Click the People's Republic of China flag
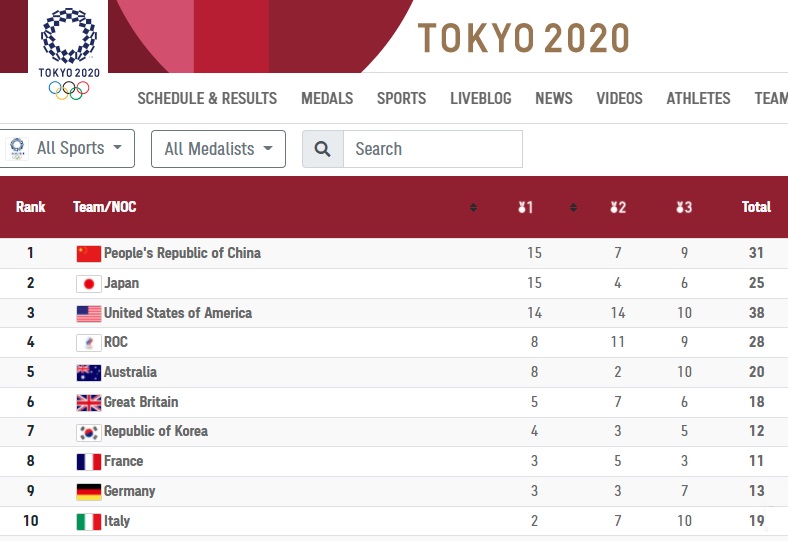 [x=88, y=254]
